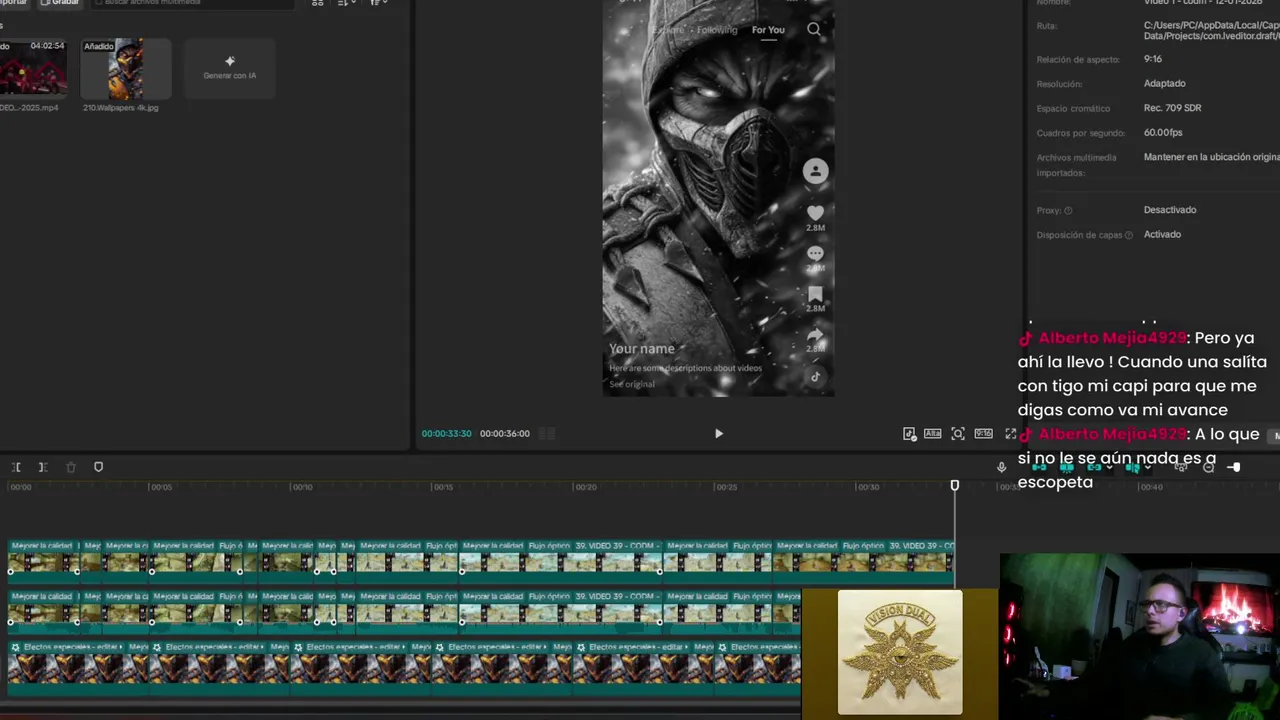
Task: Delete the selected clip with trash icon
Action: tap(70, 467)
